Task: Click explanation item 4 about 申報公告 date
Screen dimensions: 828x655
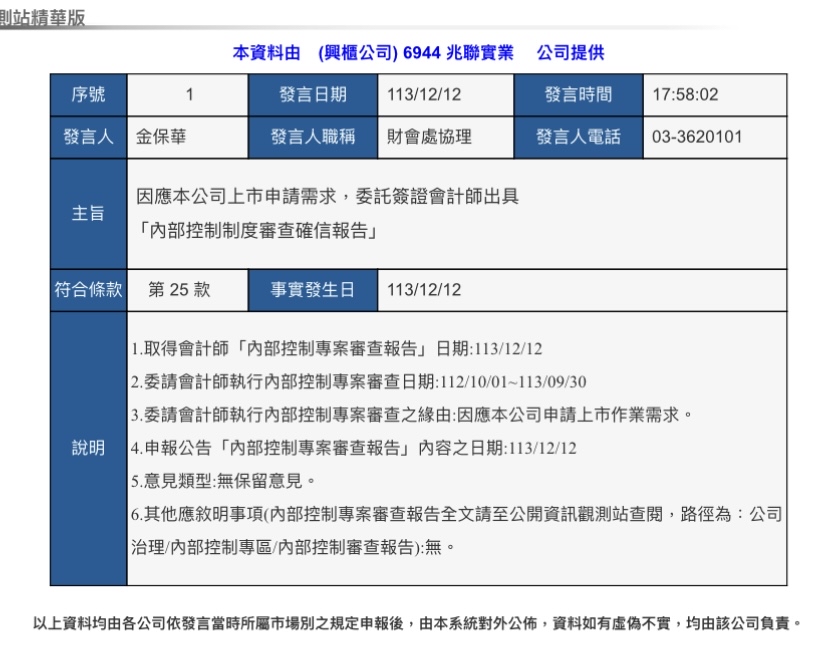Action: tap(354, 448)
